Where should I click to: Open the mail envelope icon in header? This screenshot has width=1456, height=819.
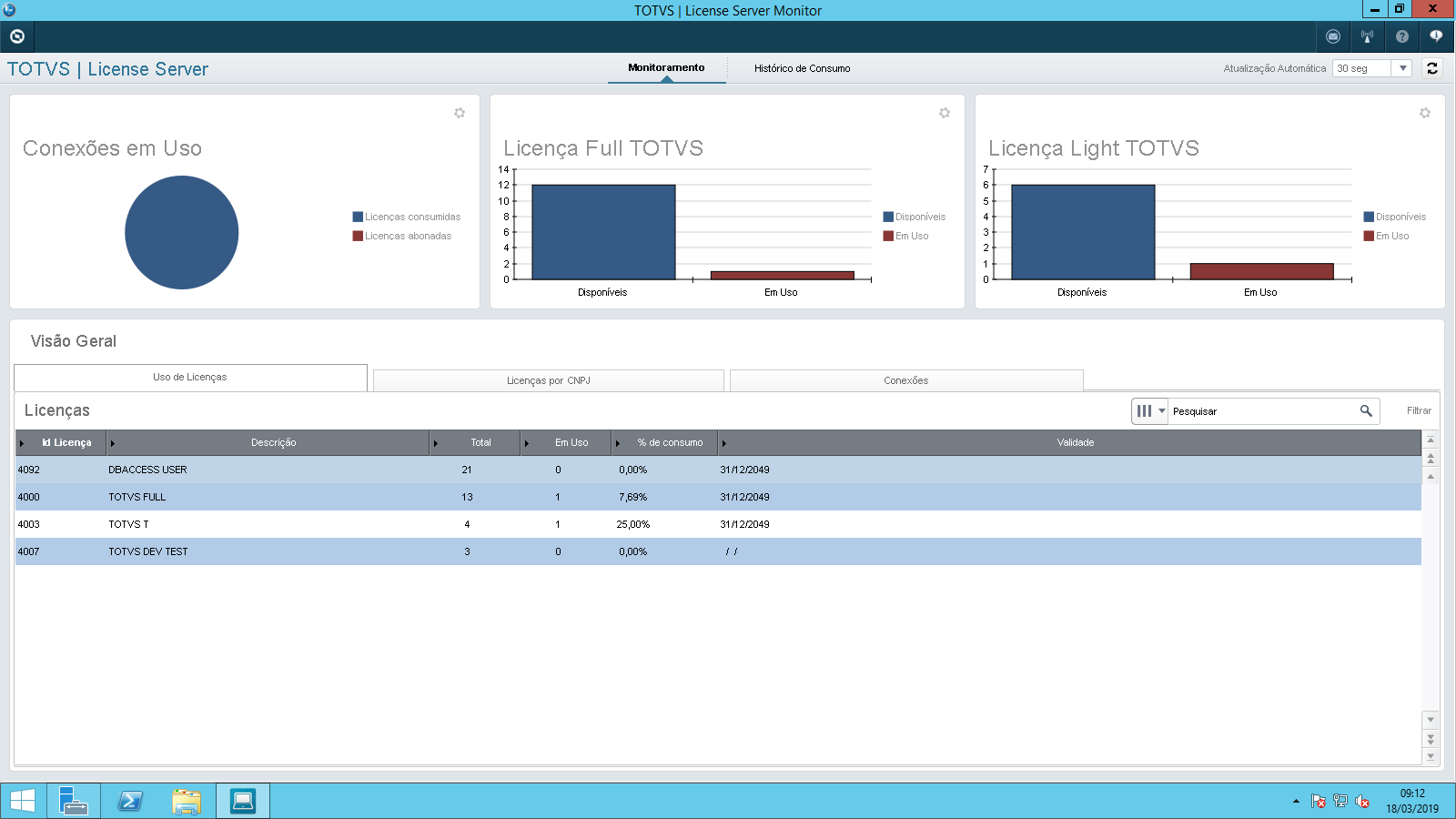click(1333, 36)
